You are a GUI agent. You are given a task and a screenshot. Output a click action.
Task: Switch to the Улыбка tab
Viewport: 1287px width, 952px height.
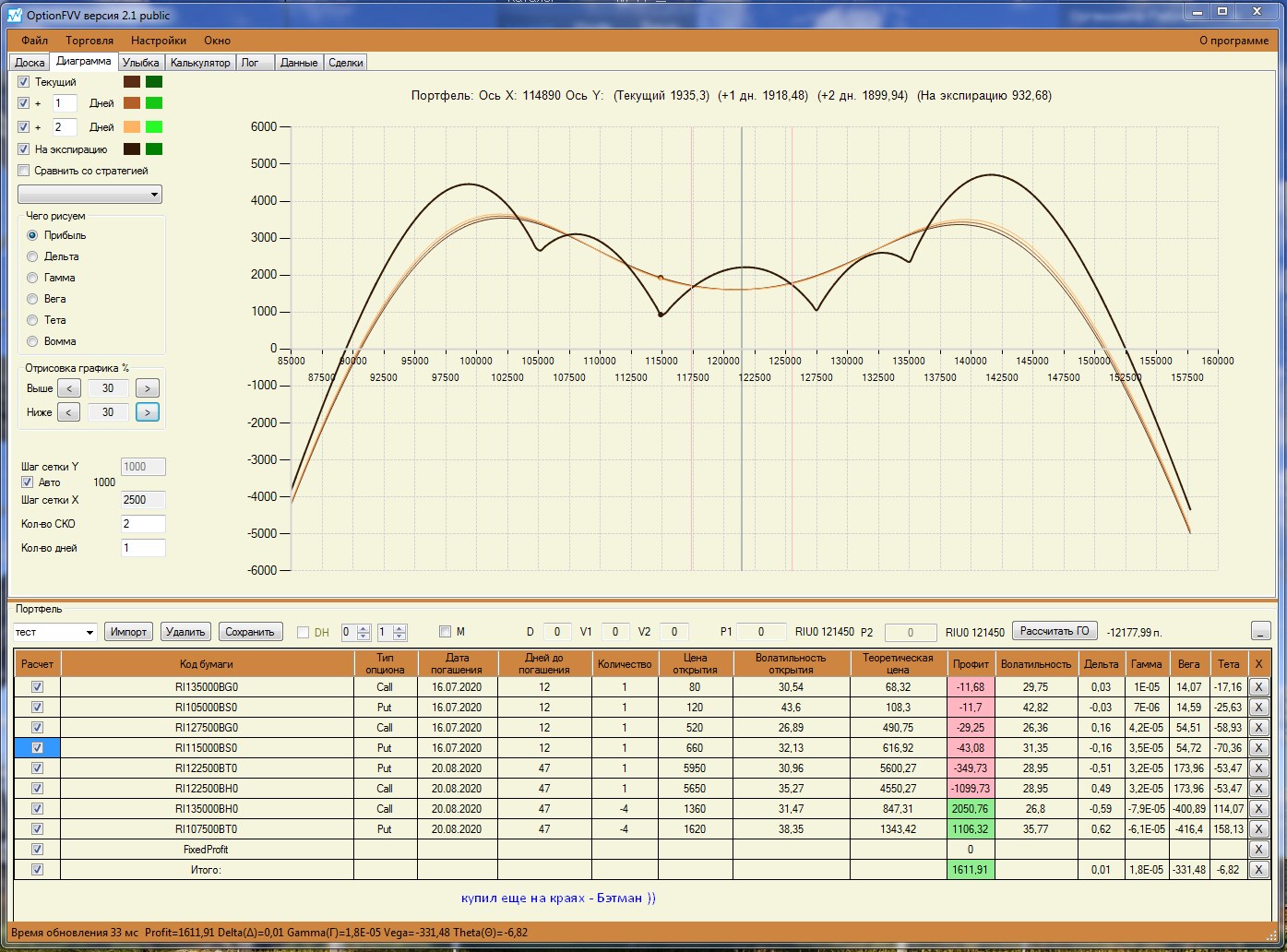[140, 63]
